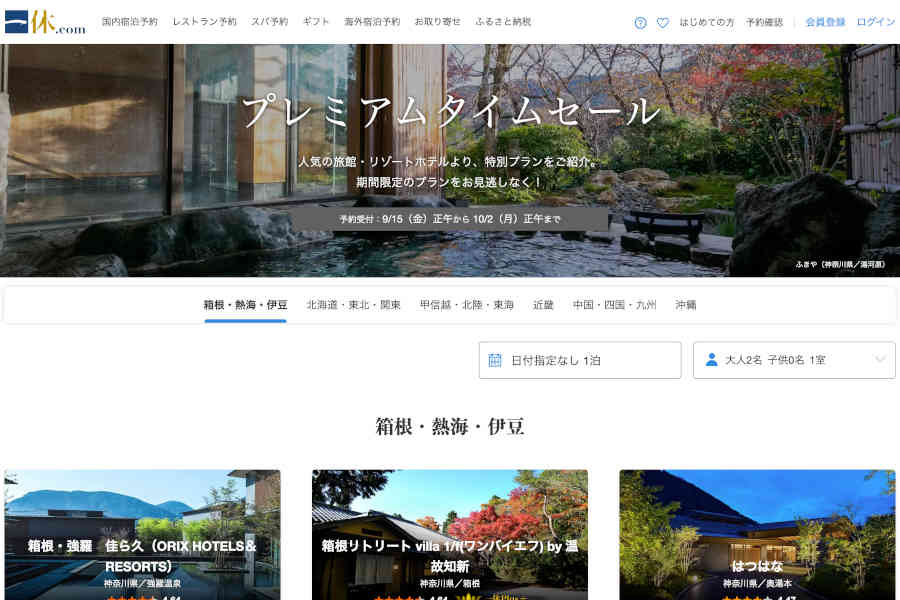Image resolution: width=900 pixels, height=600 pixels.
Task: Click the Ikyu.com logo
Action: [x=45, y=22]
